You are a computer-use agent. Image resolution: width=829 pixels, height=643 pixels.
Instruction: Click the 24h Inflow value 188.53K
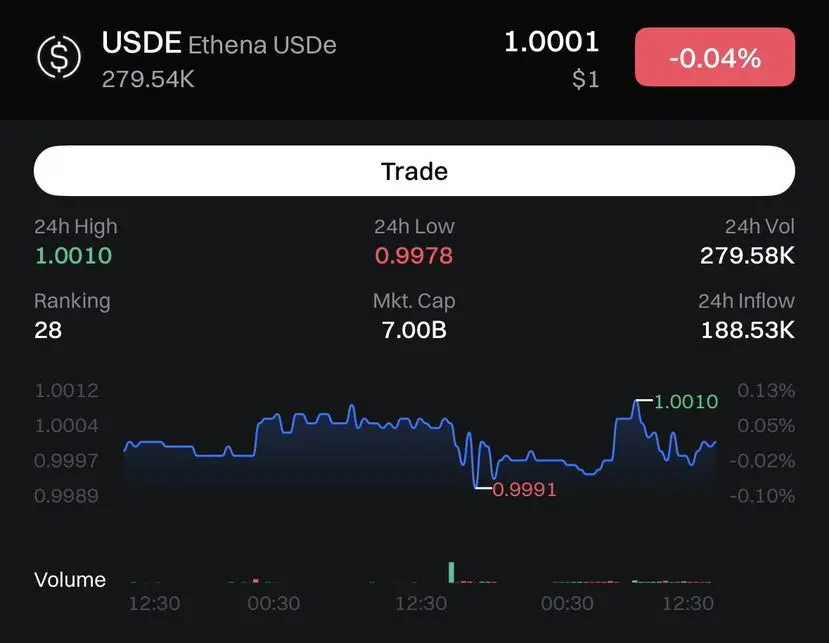pos(748,330)
